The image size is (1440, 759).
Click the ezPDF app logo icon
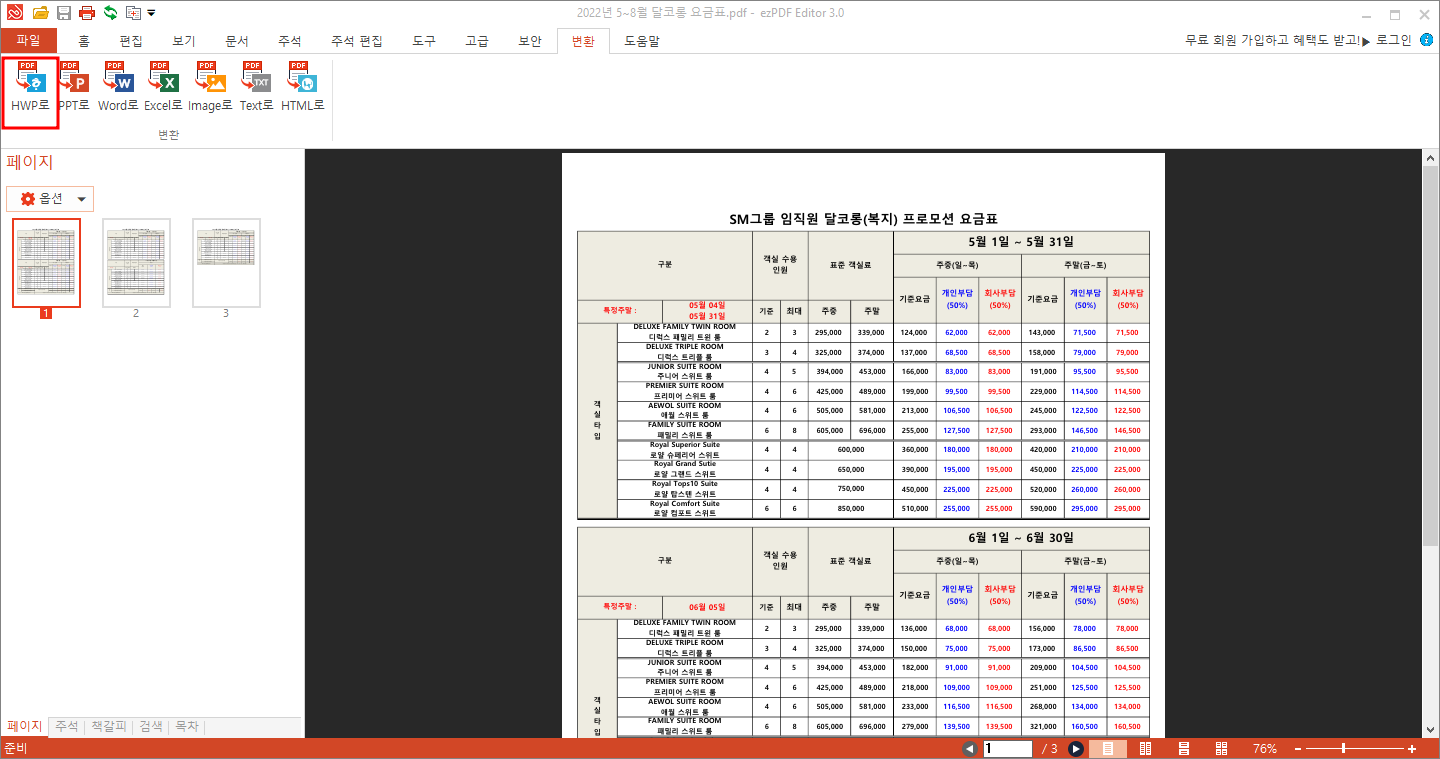point(14,13)
